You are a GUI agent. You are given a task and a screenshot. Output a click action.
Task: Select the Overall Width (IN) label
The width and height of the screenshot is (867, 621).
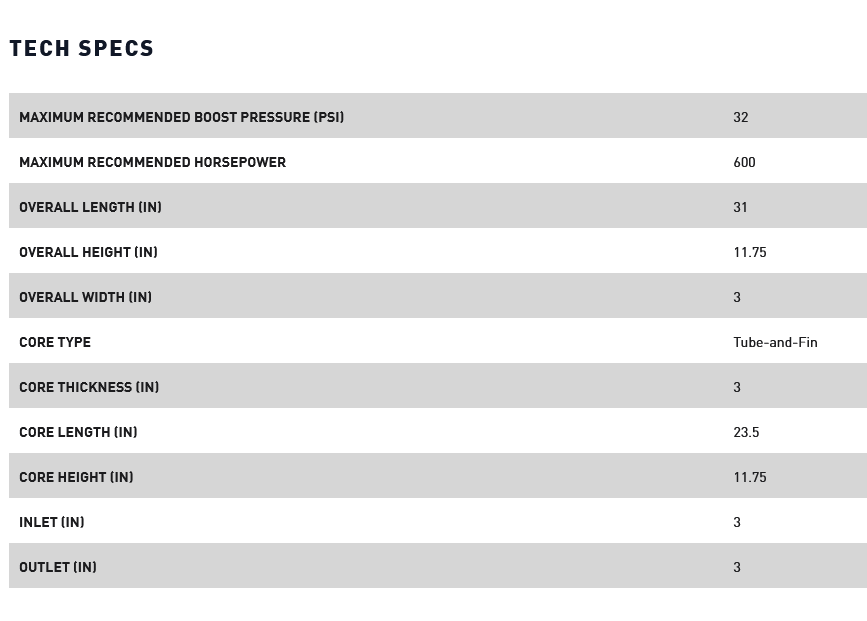(x=85, y=297)
